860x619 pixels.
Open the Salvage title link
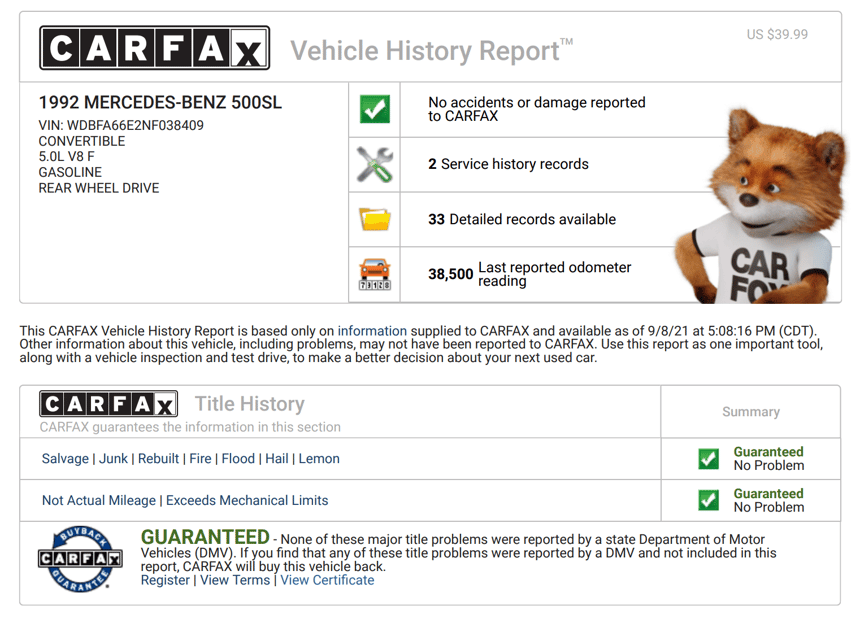pyautogui.click(x=65, y=459)
